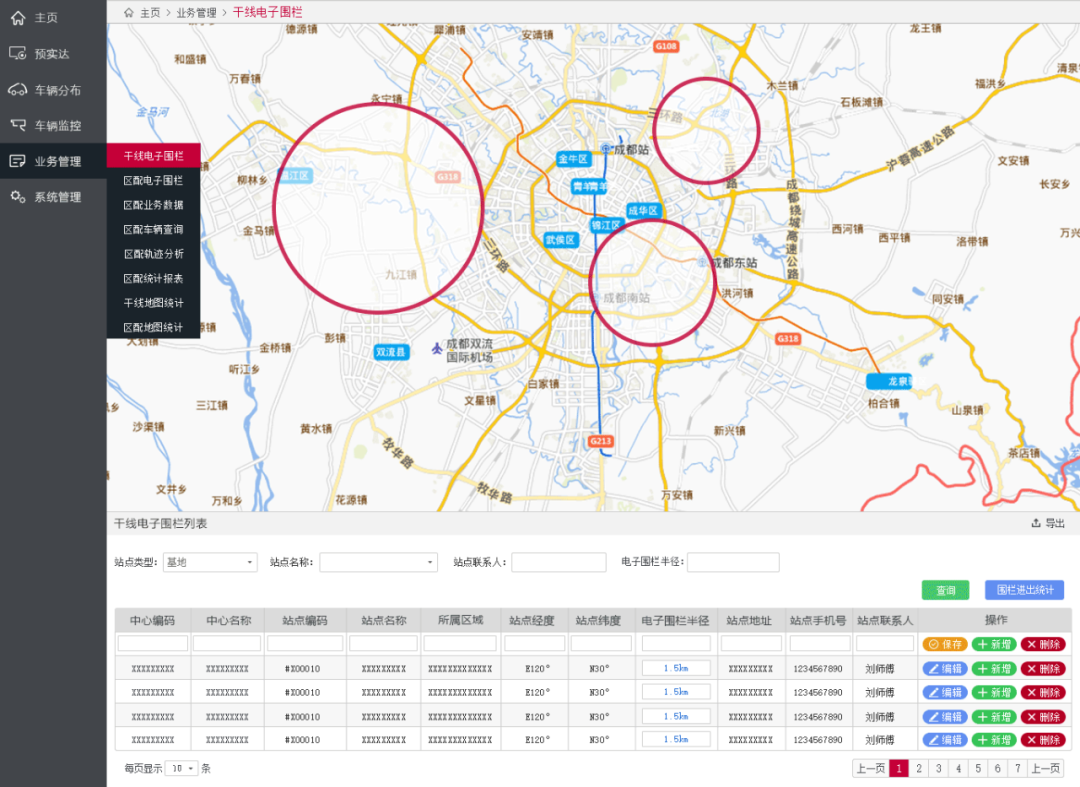The image size is (1080, 787).
Task: Click 删除 in the second data row
Action: pyautogui.click(x=1043, y=693)
